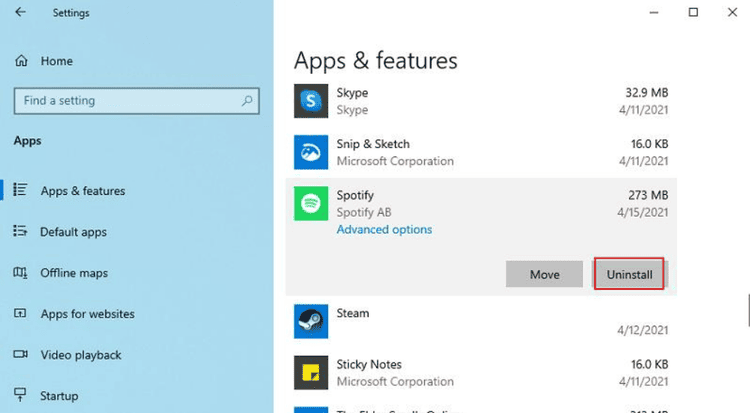Maximize the Settings window

pos(693,12)
